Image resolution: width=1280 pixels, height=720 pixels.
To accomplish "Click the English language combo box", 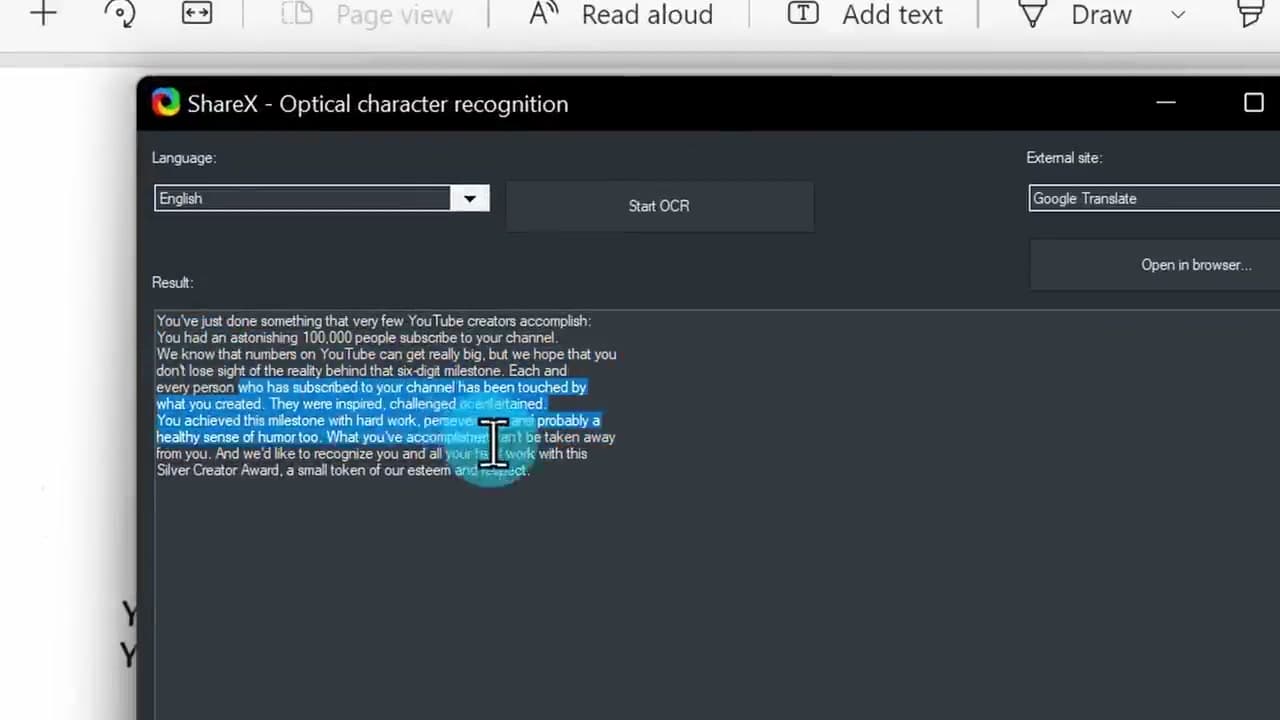I will (x=321, y=198).
